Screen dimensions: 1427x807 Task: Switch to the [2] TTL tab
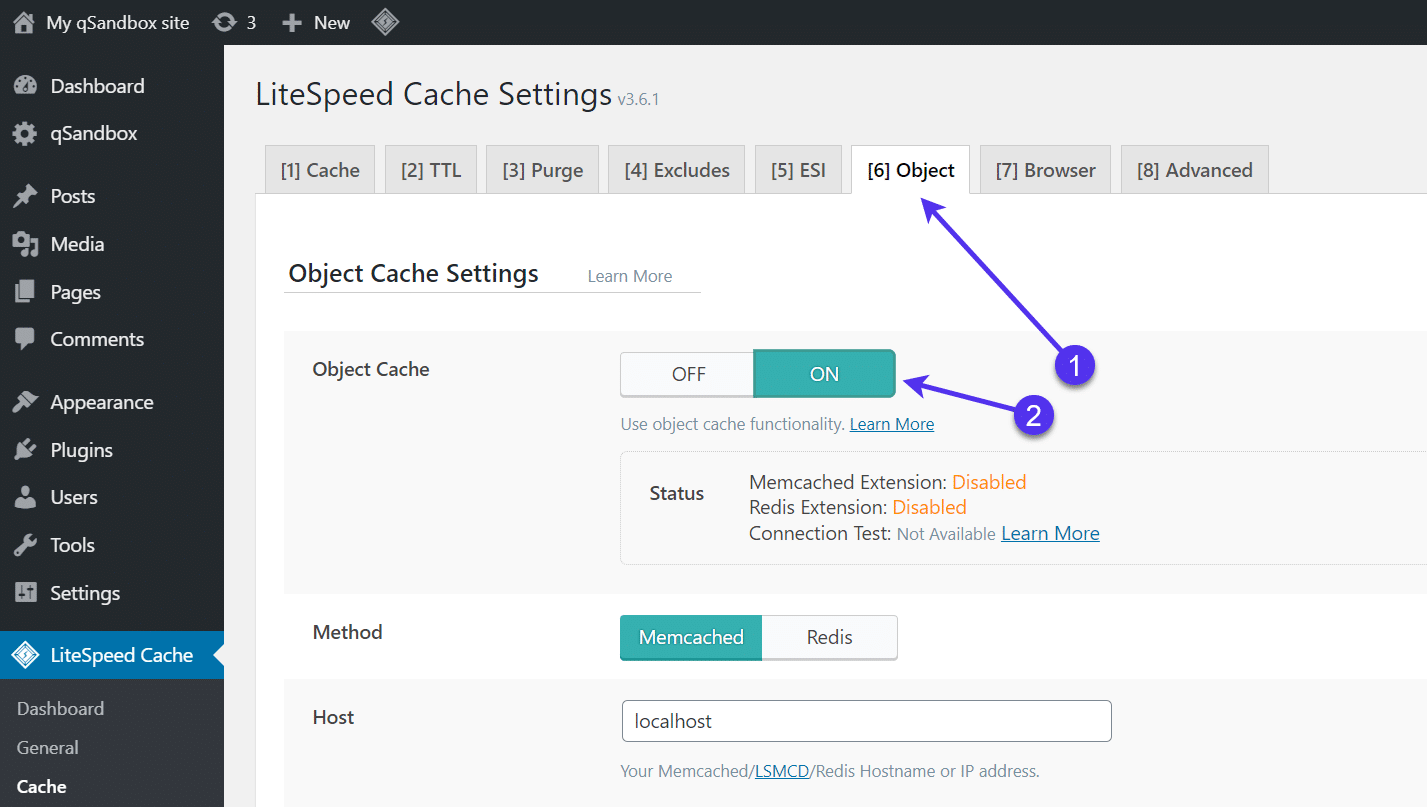(430, 169)
